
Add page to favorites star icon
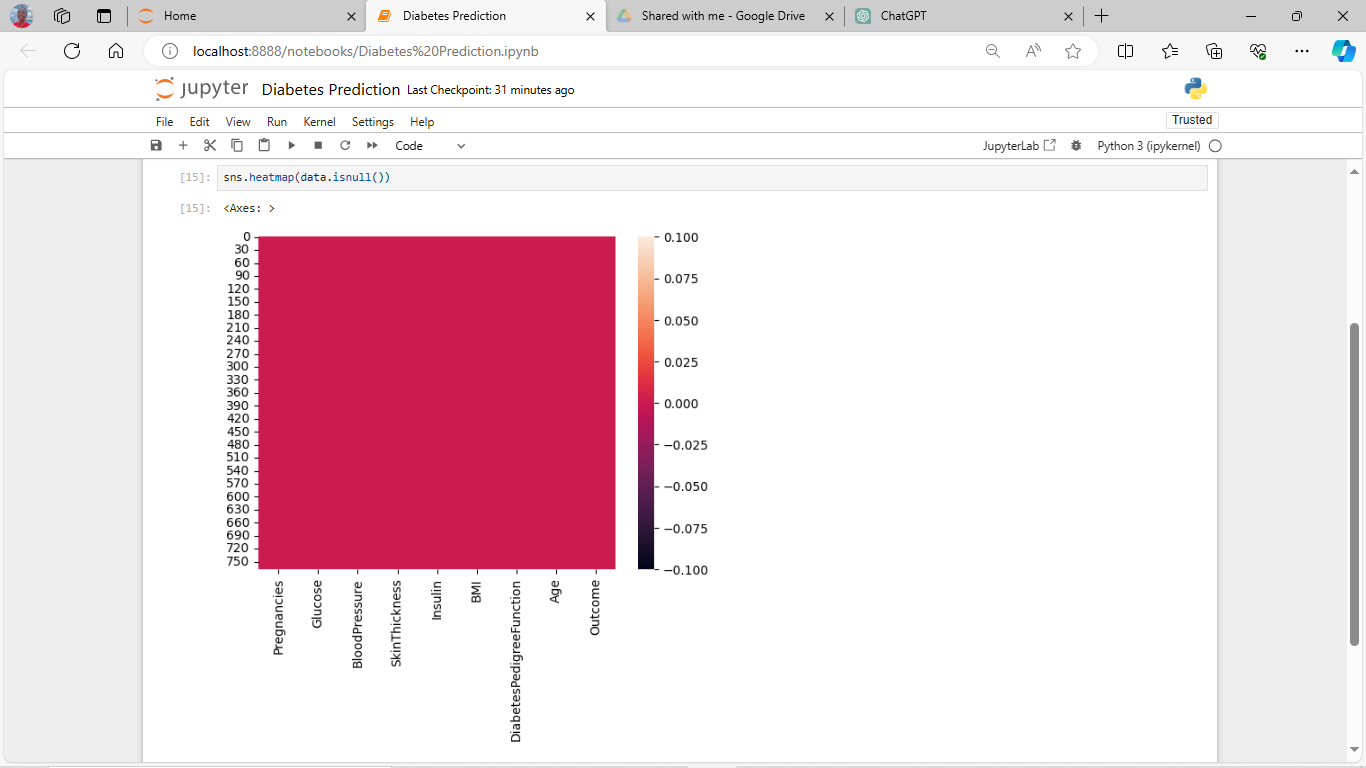click(1073, 51)
